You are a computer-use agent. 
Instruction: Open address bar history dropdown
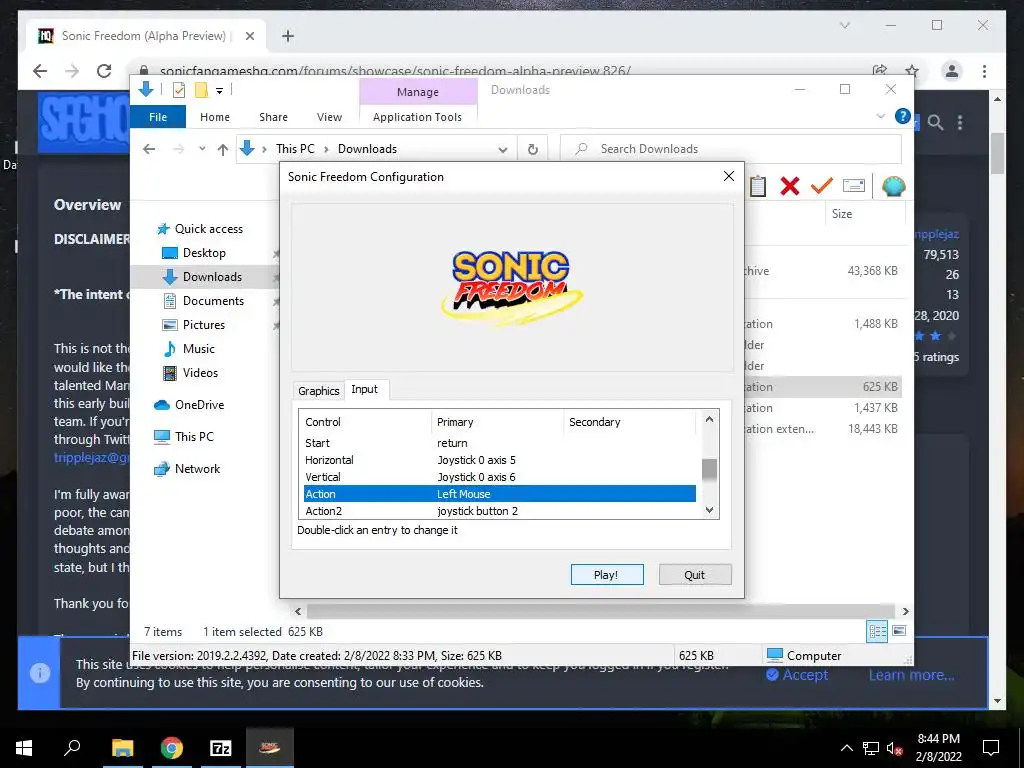click(503, 150)
